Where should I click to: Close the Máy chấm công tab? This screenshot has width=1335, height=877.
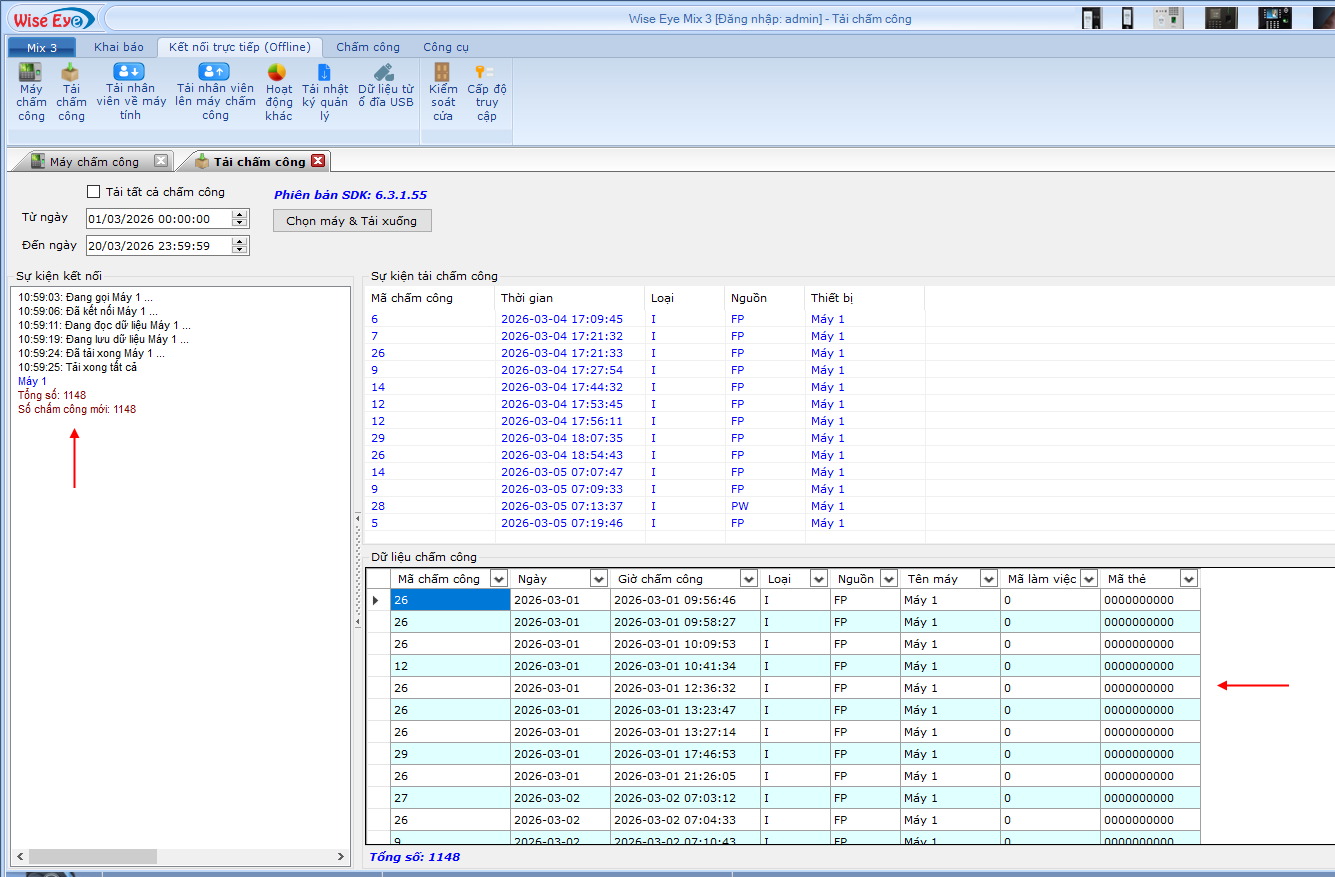(x=160, y=161)
